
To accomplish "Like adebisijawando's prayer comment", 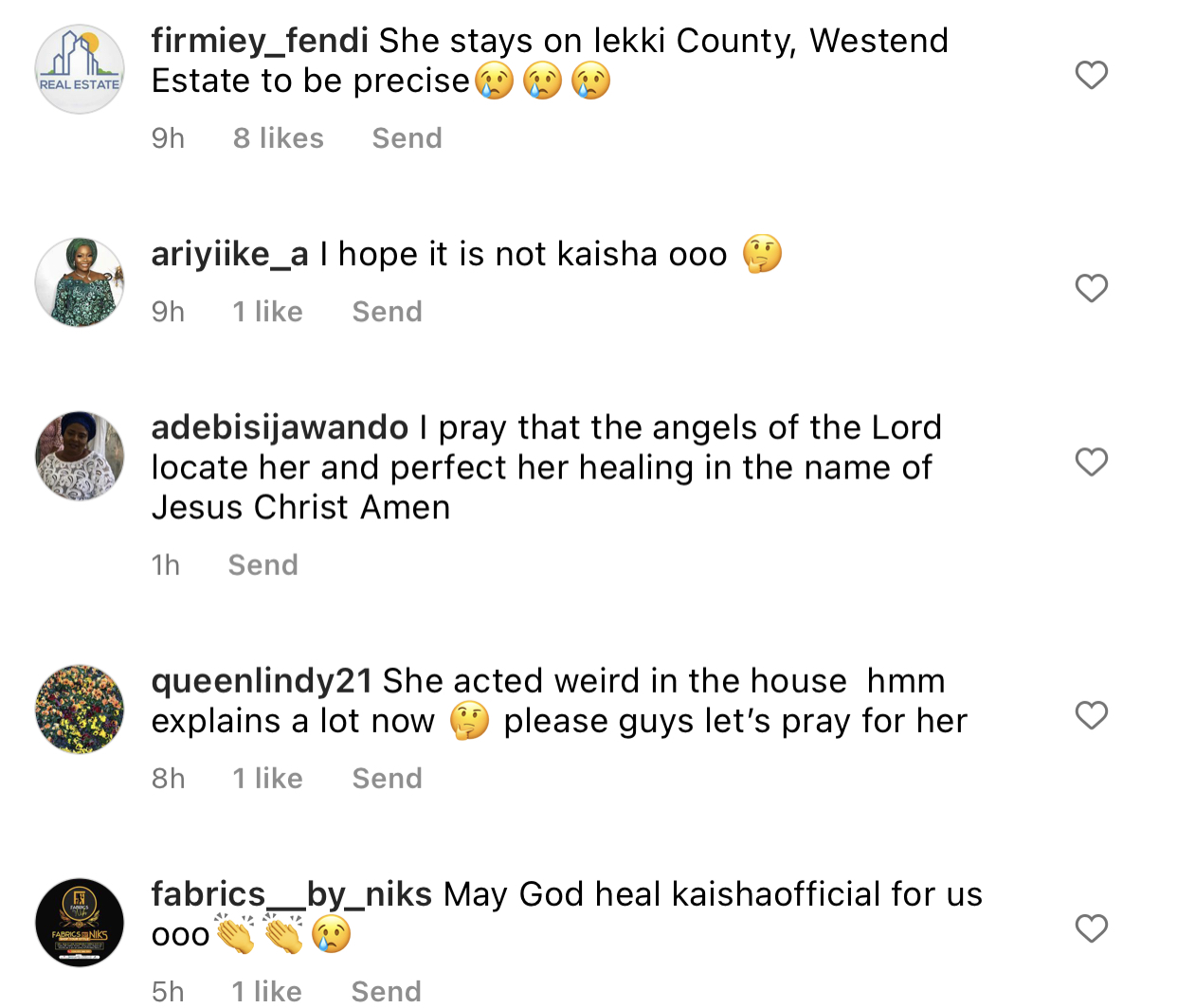I will [1092, 462].
